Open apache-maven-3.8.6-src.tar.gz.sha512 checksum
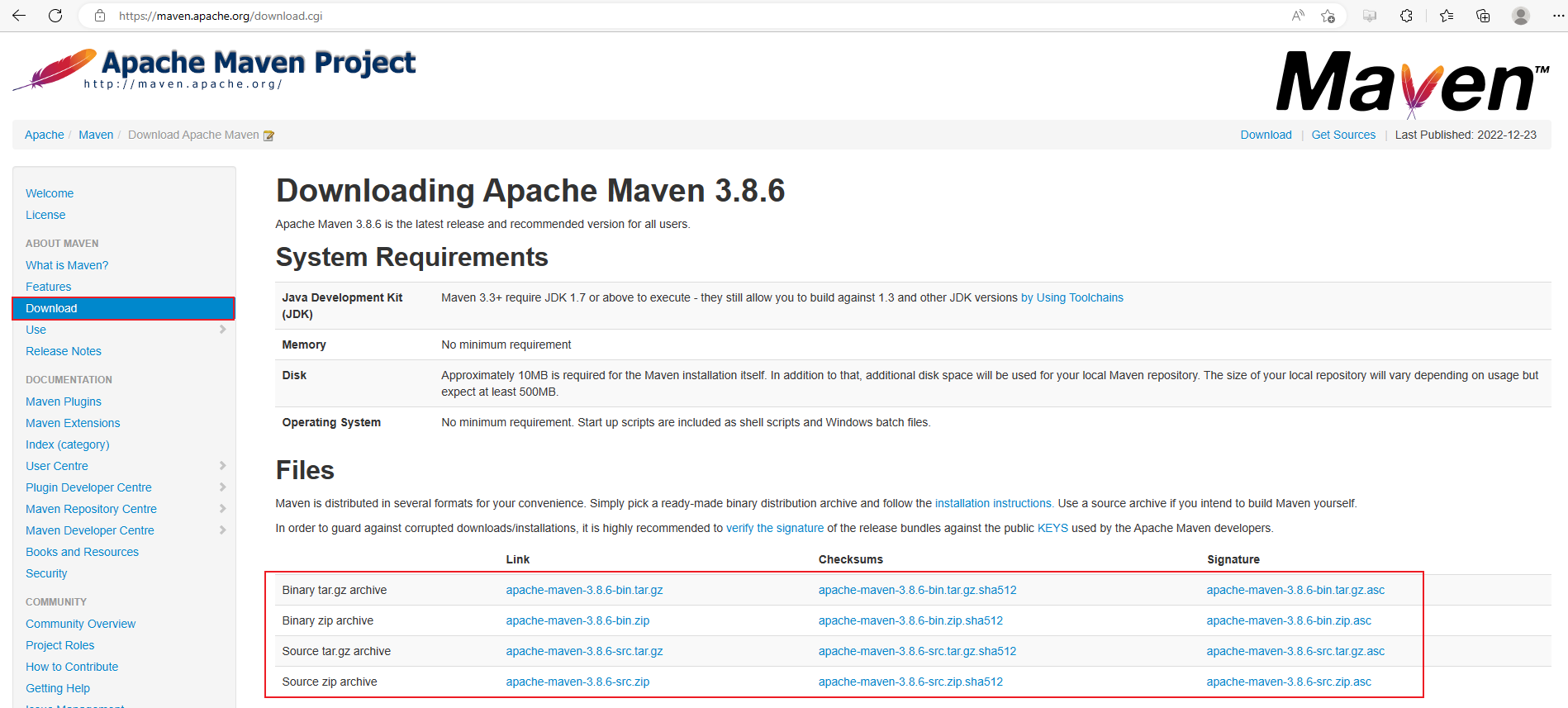1568x708 pixels. [x=917, y=651]
